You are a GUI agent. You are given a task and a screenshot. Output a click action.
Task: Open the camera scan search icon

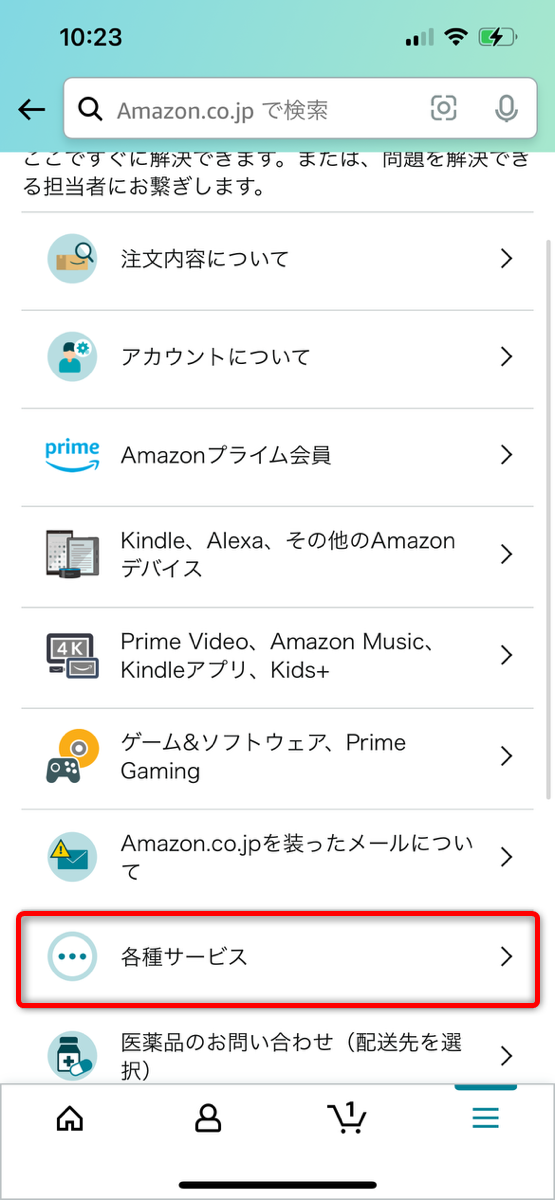click(443, 109)
